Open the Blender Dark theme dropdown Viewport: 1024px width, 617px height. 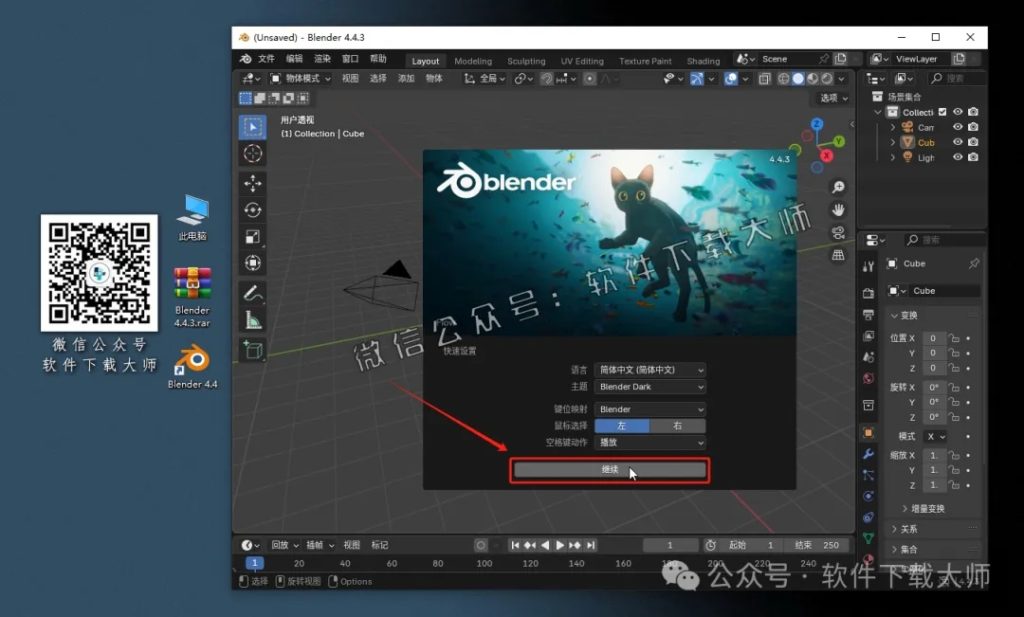coord(650,388)
